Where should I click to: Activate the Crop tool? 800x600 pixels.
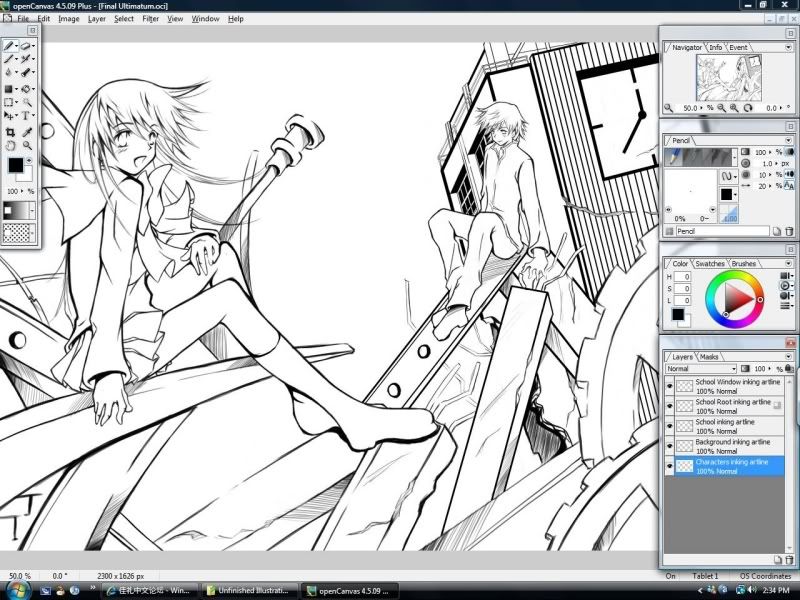tap(10, 133)
